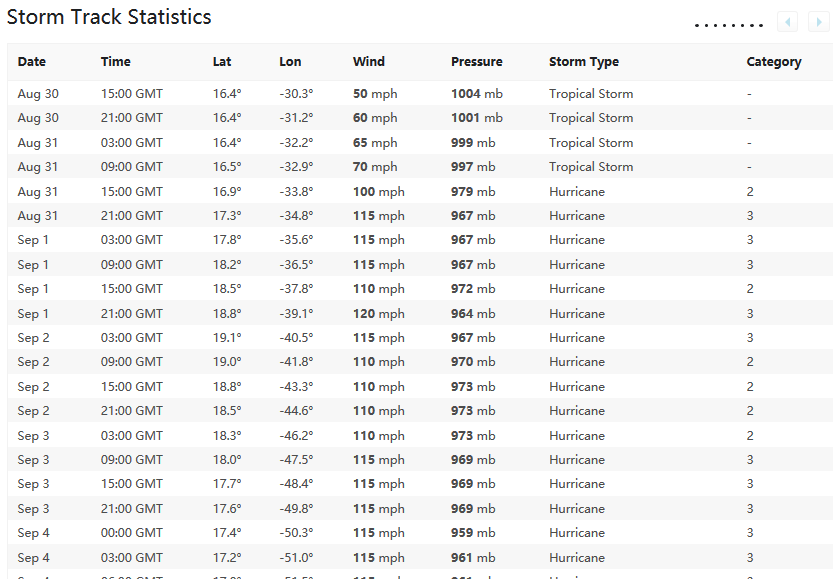The width and height of the screenshot is (833, 579).
Task: Click the 00:00 GMT time cell
Action: pyautogui.click(x=132, y=533)
